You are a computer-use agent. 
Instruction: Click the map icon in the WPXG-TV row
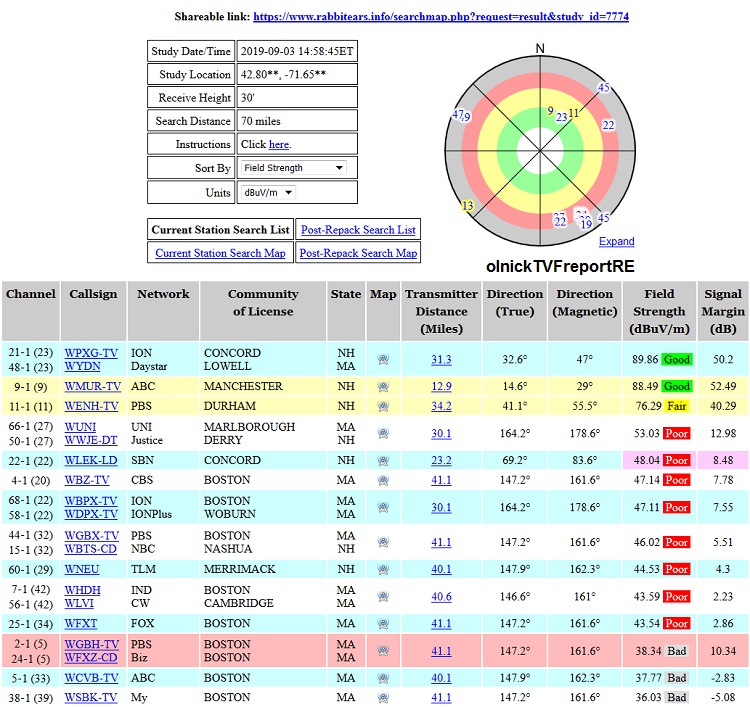382,360
